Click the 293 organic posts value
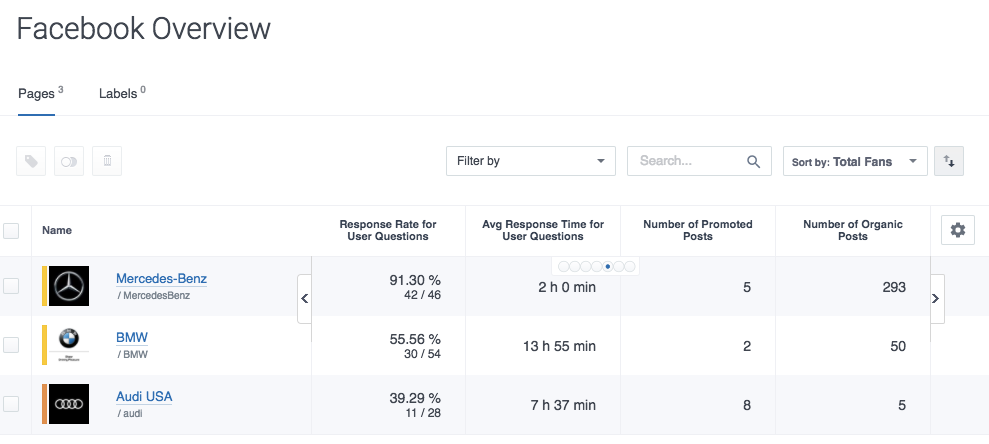 click(x=894, y=288)
